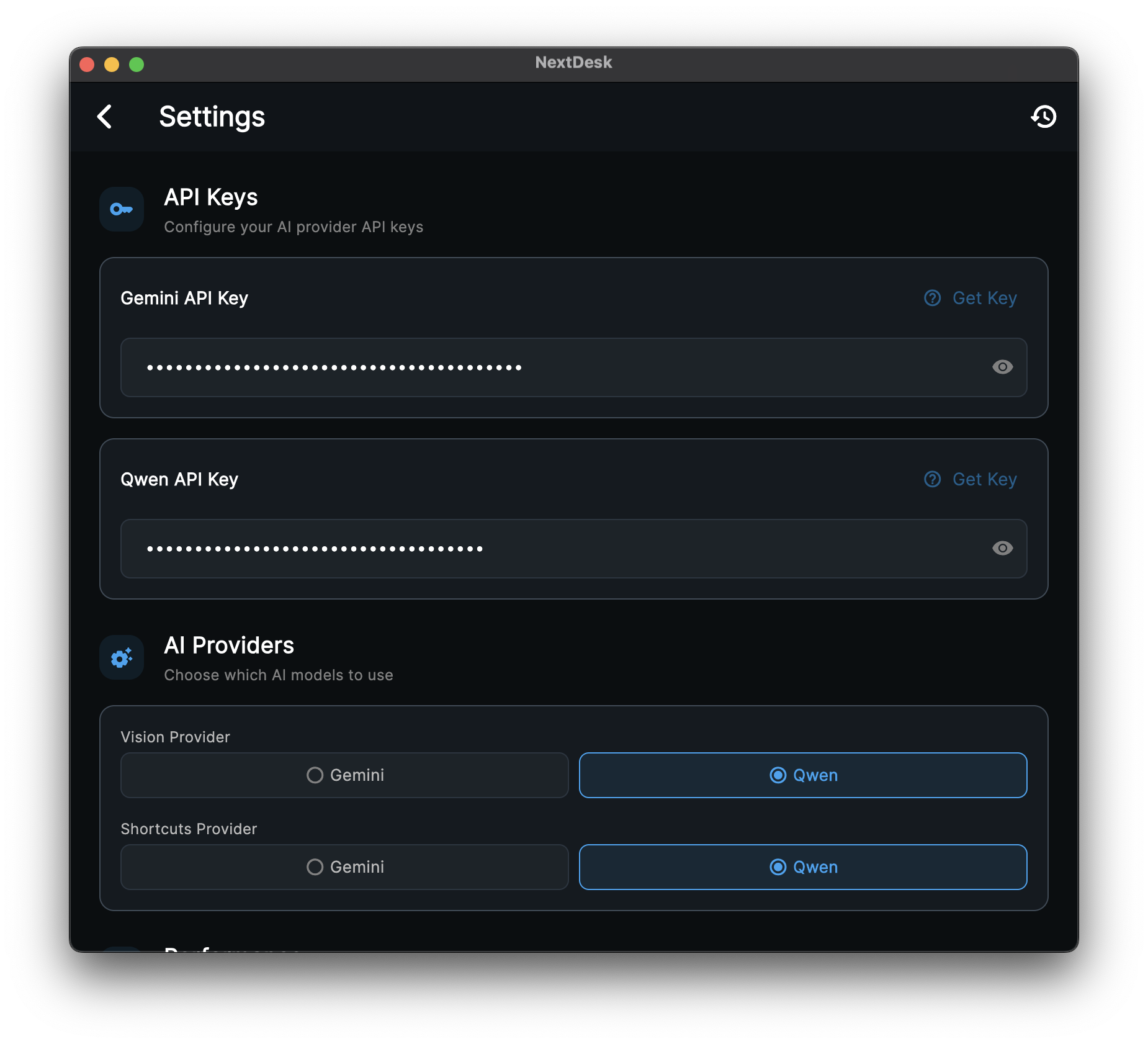Screen dimensions: 1148x1044
Task: Select Gemini as the Shortcuts Provider
Action: tap(344, 866)
